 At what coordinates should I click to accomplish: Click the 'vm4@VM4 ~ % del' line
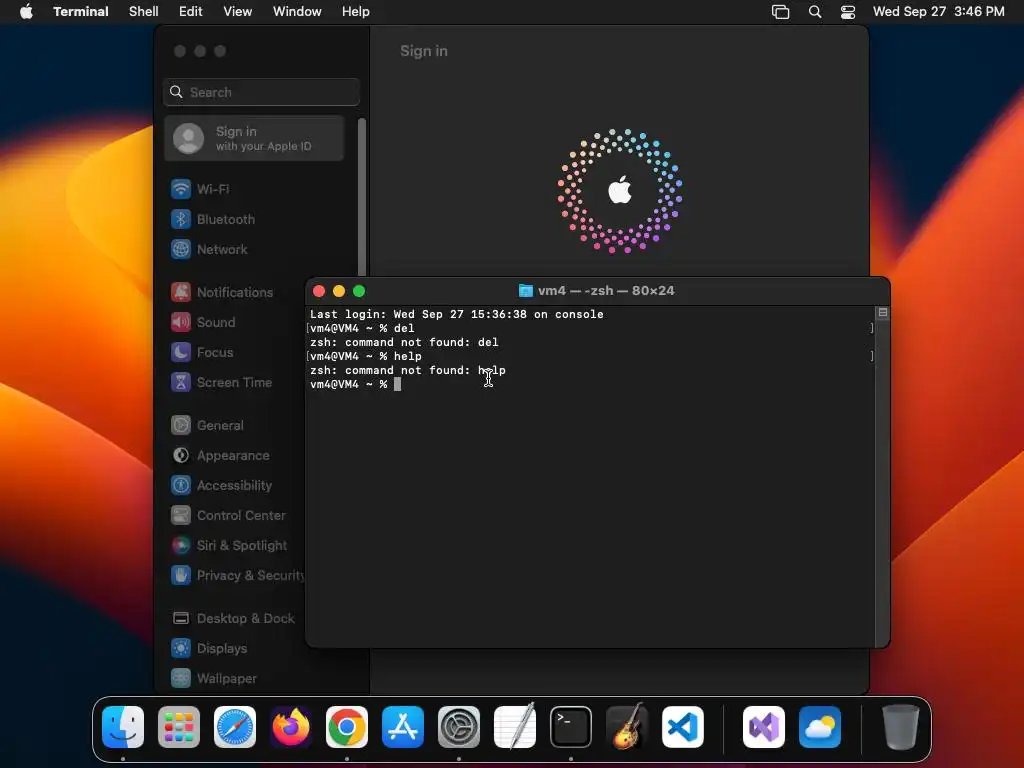[x=362, y=328]
